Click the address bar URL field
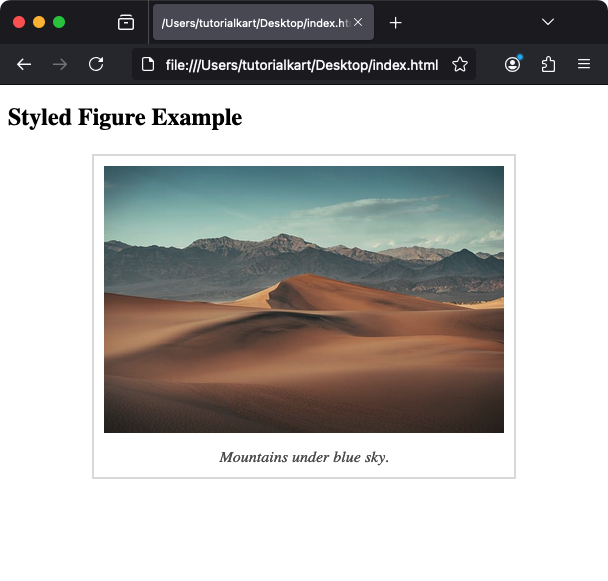608x581 pixels. tap(302, 65)
